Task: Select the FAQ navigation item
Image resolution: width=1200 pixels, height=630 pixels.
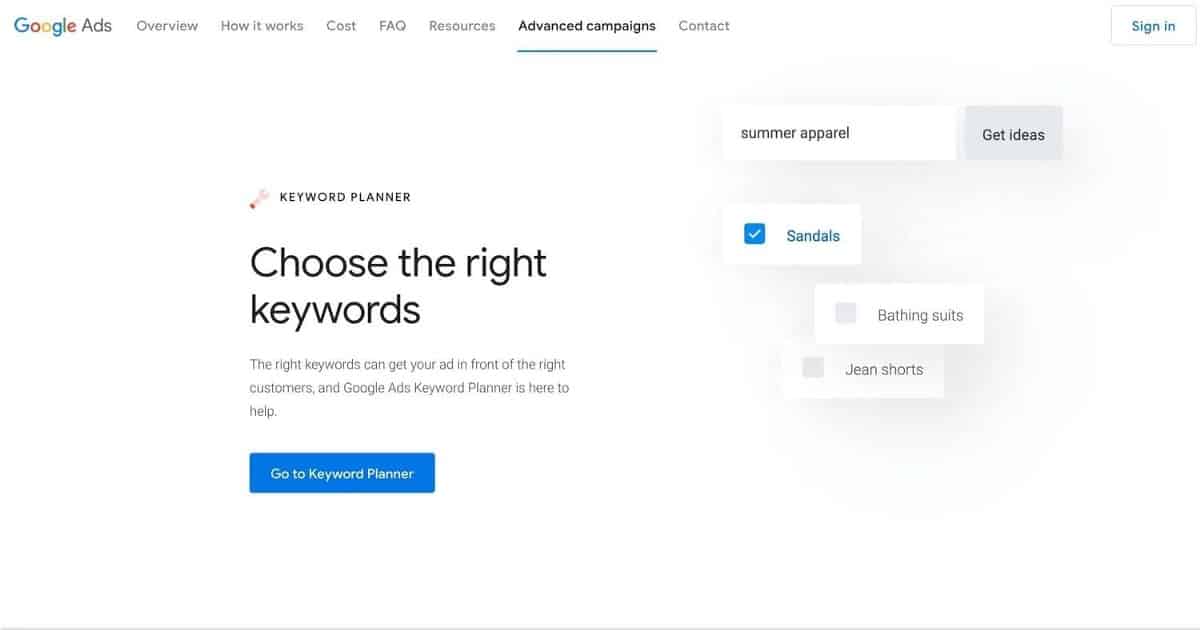Action: click(393, 26)
